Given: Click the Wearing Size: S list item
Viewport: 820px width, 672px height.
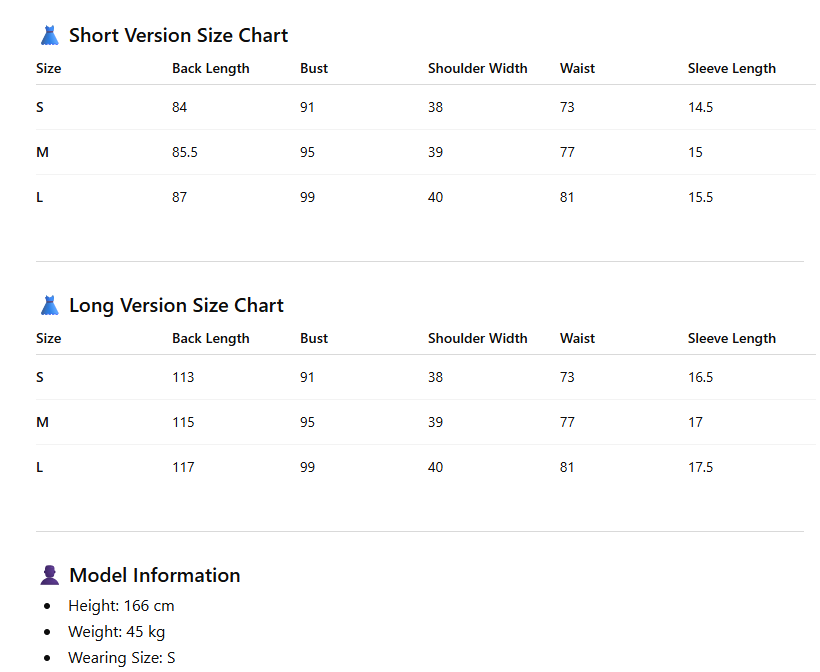Looking at the screenshot, I should [122, 657].
